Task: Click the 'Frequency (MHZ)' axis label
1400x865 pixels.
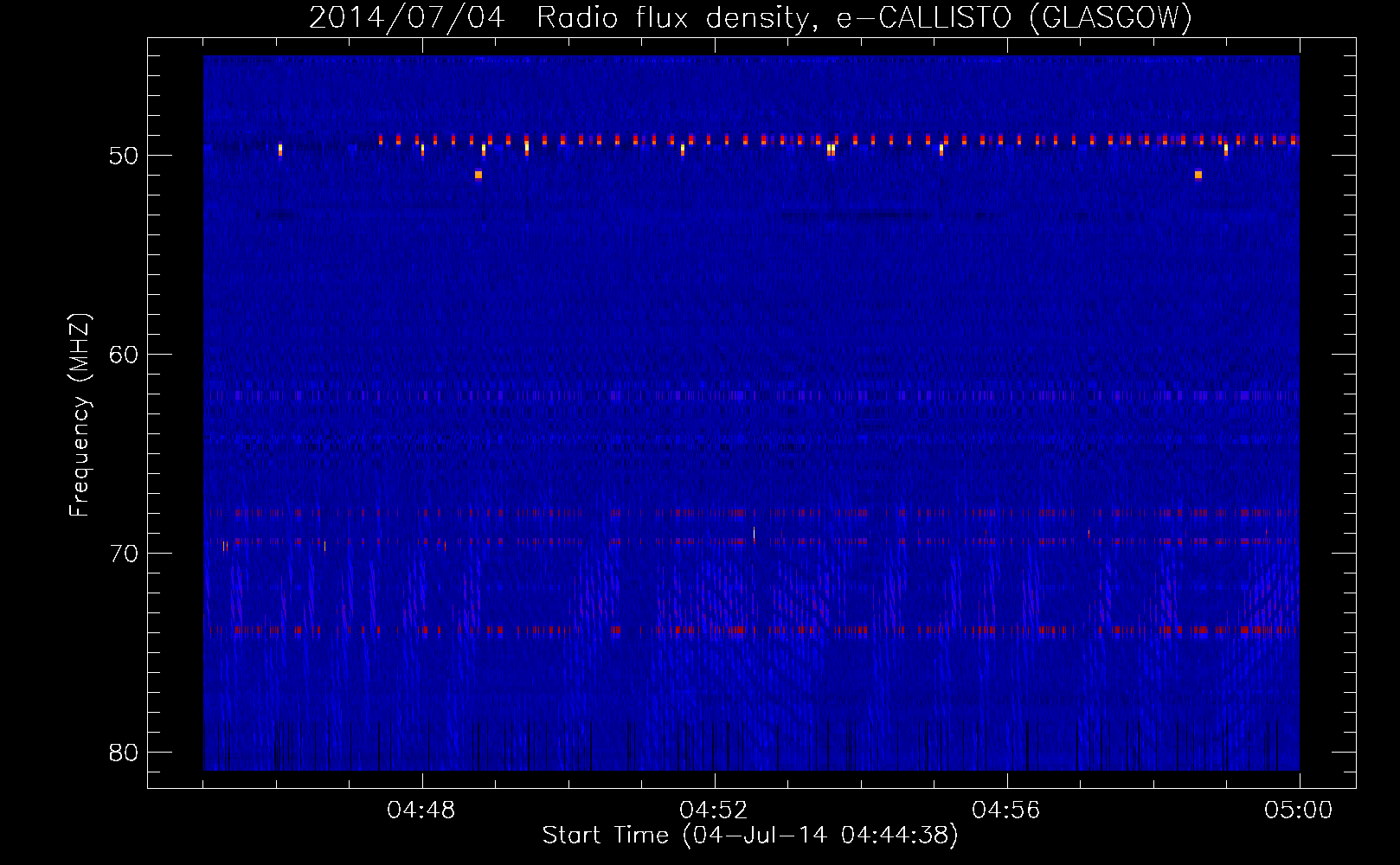Action: click(79, 415)
